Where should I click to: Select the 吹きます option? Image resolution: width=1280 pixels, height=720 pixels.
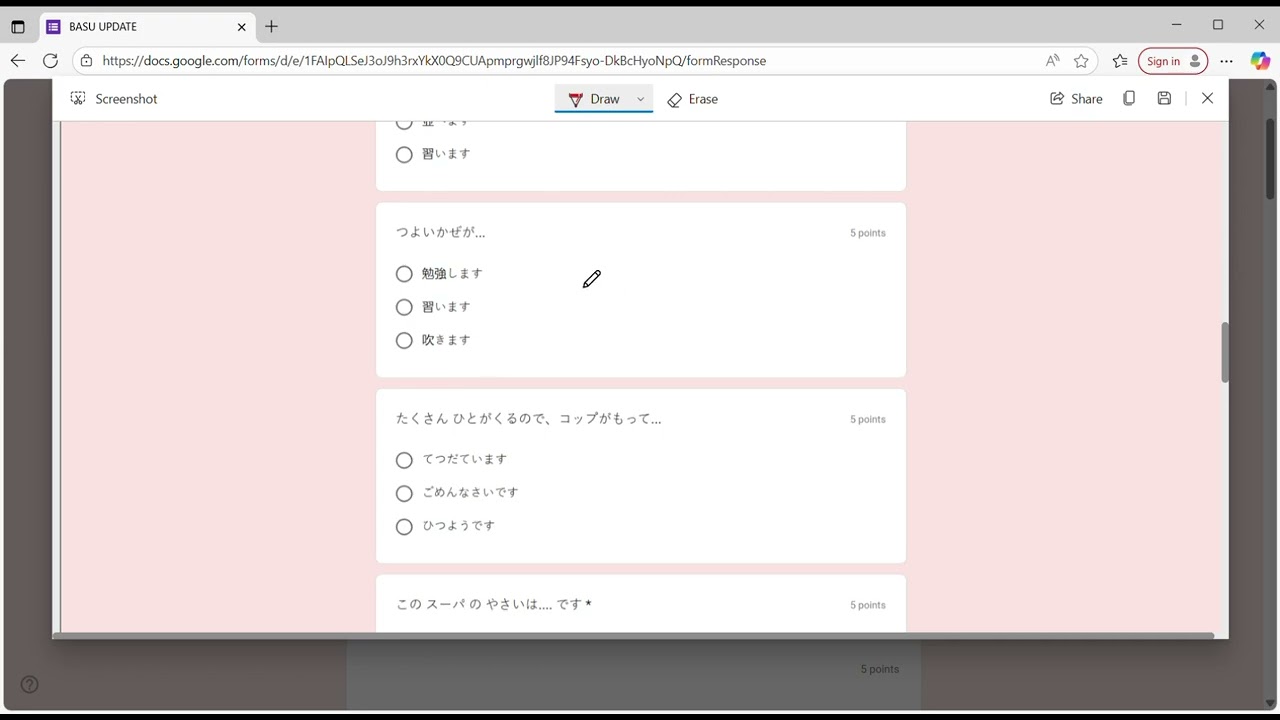(404, 341)
